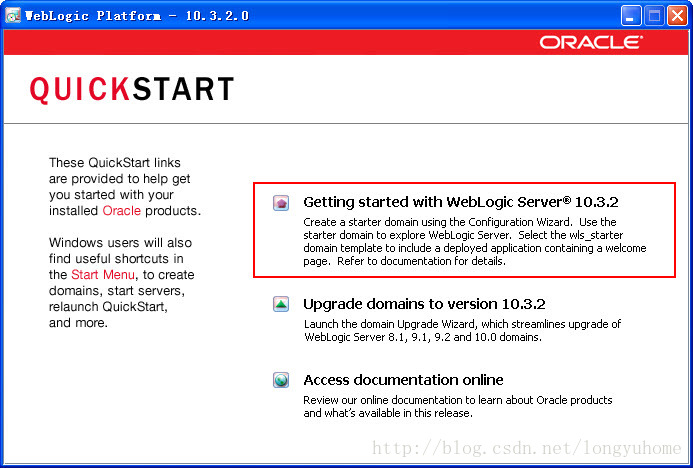Viewport: 693px width, 468px height.
Task: Click the Create a starter domain description text
Action: coord(475,241)
